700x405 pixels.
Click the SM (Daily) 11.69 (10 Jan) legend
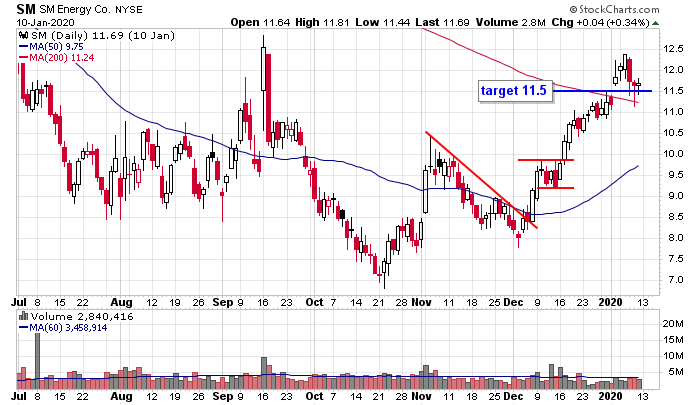coord(102,36)
